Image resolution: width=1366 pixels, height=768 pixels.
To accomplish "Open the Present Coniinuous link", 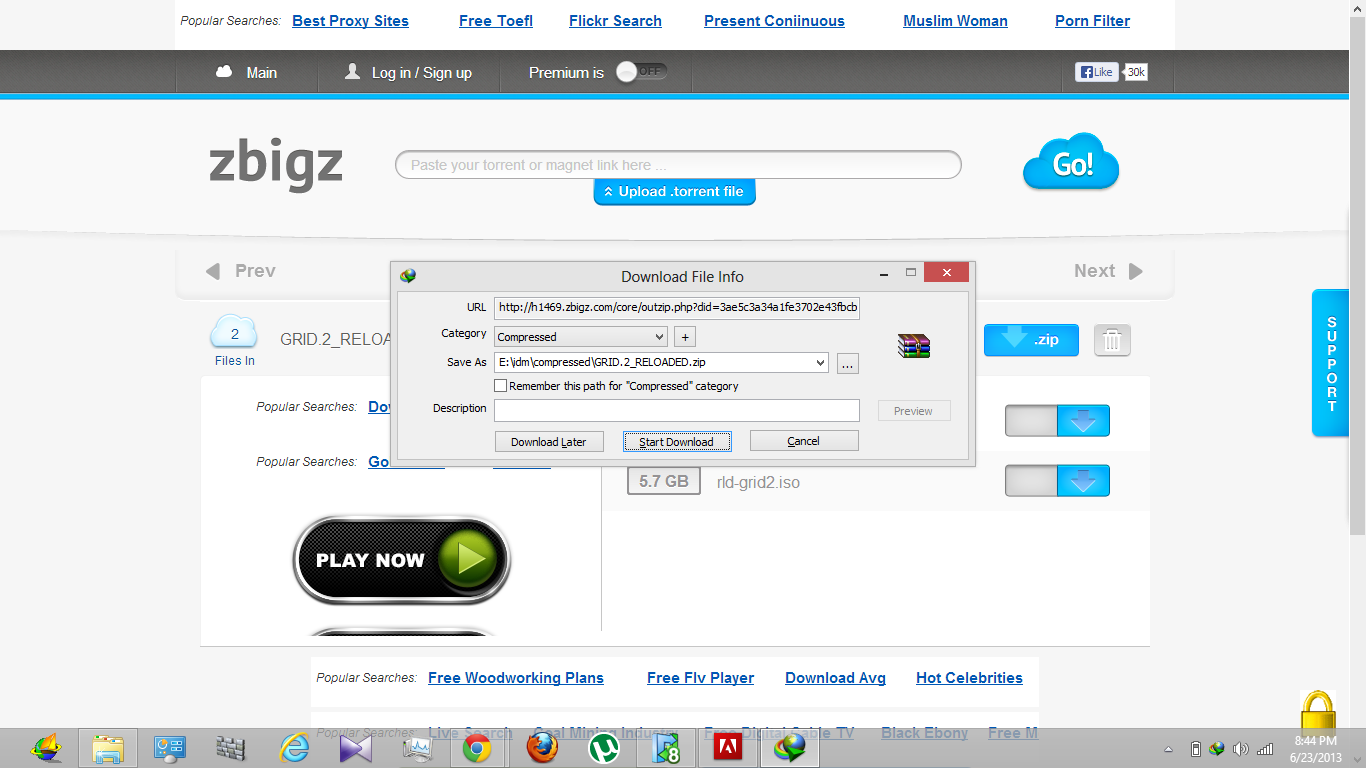I will [774, 21].
